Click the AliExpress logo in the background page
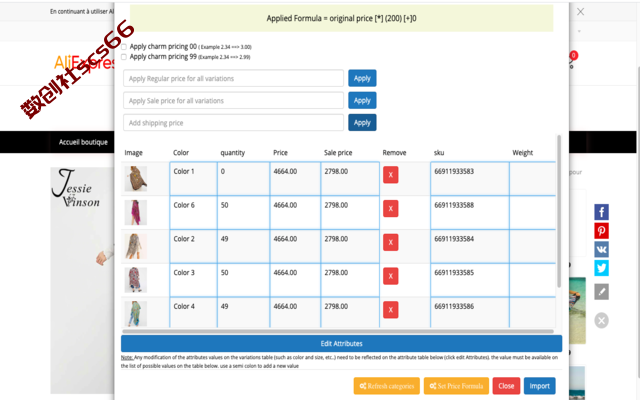 point(85,62)
